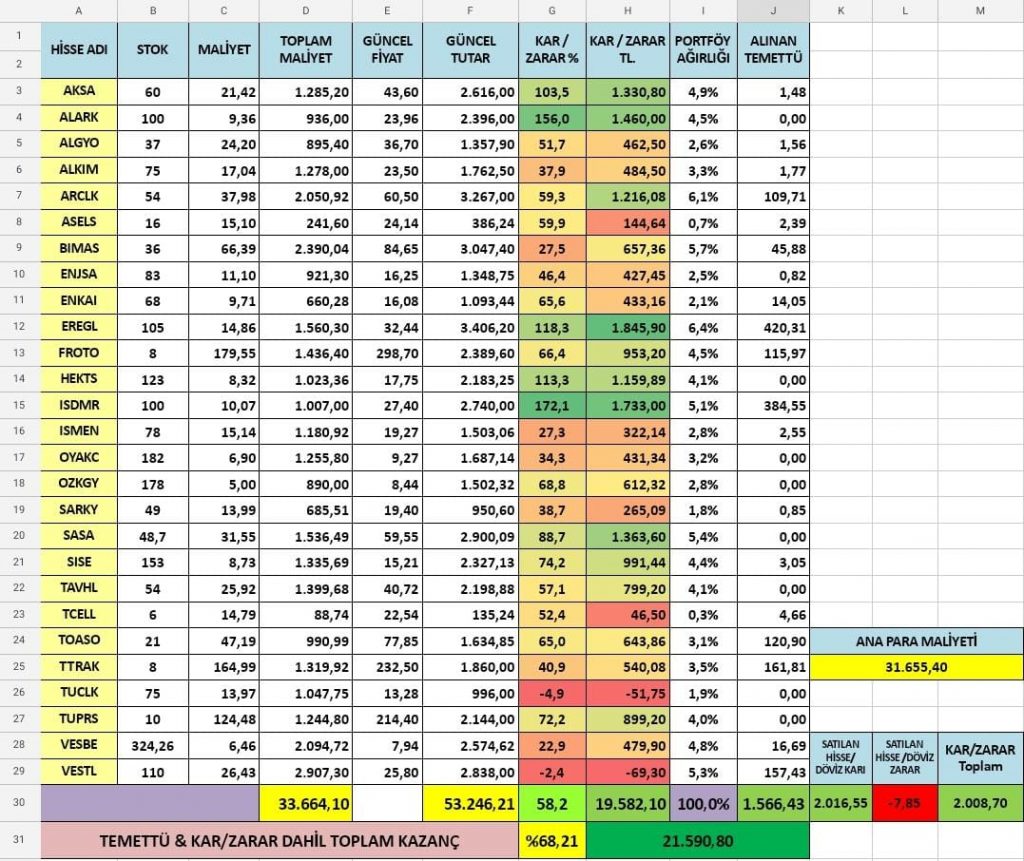Click the KAR/ZARAR Toplam label cell
1024x861 pixels.
coord(980,756)
